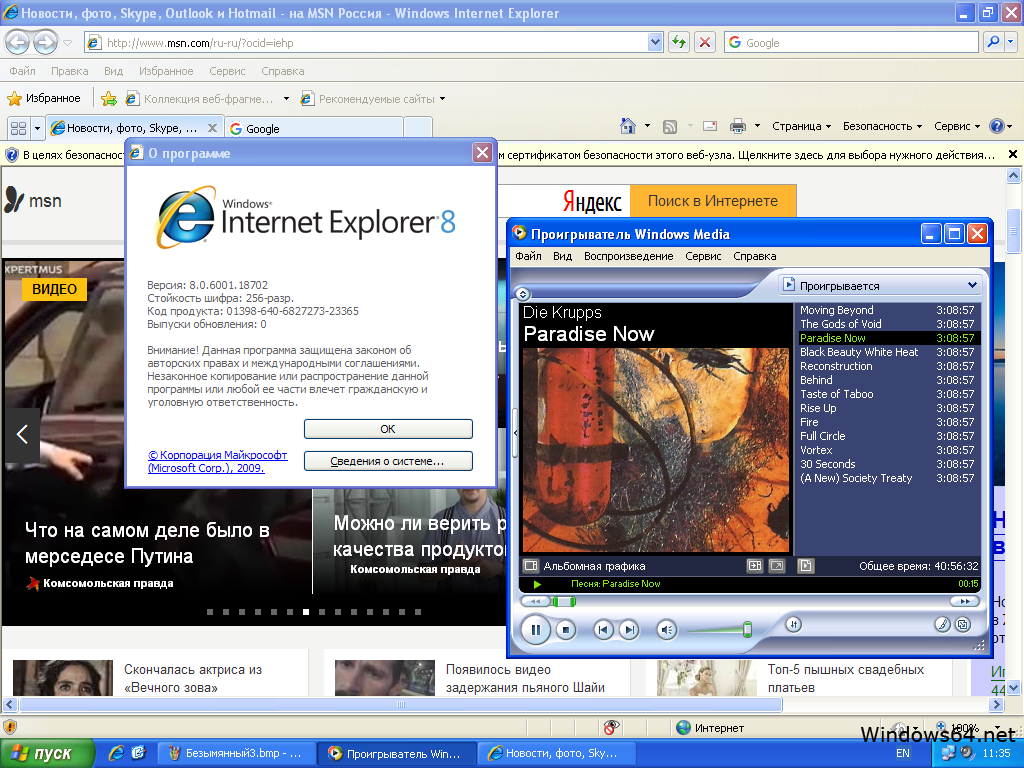Click the RSS feeds icon
The image size is (1024, 768).
tap(670, 126)
